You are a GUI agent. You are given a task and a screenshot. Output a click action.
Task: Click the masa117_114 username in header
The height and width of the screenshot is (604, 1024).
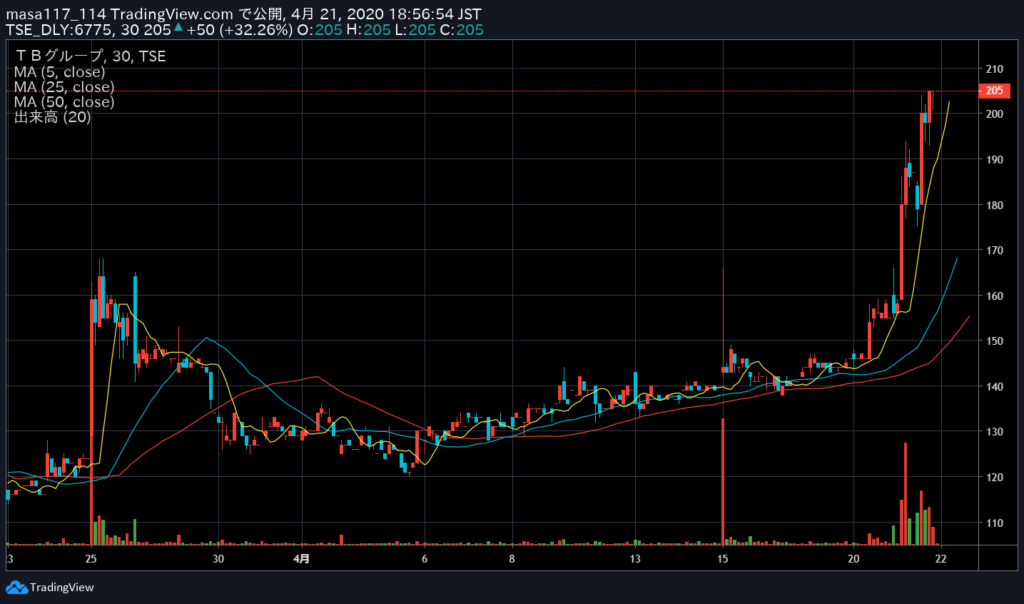[x=56, y=14]
